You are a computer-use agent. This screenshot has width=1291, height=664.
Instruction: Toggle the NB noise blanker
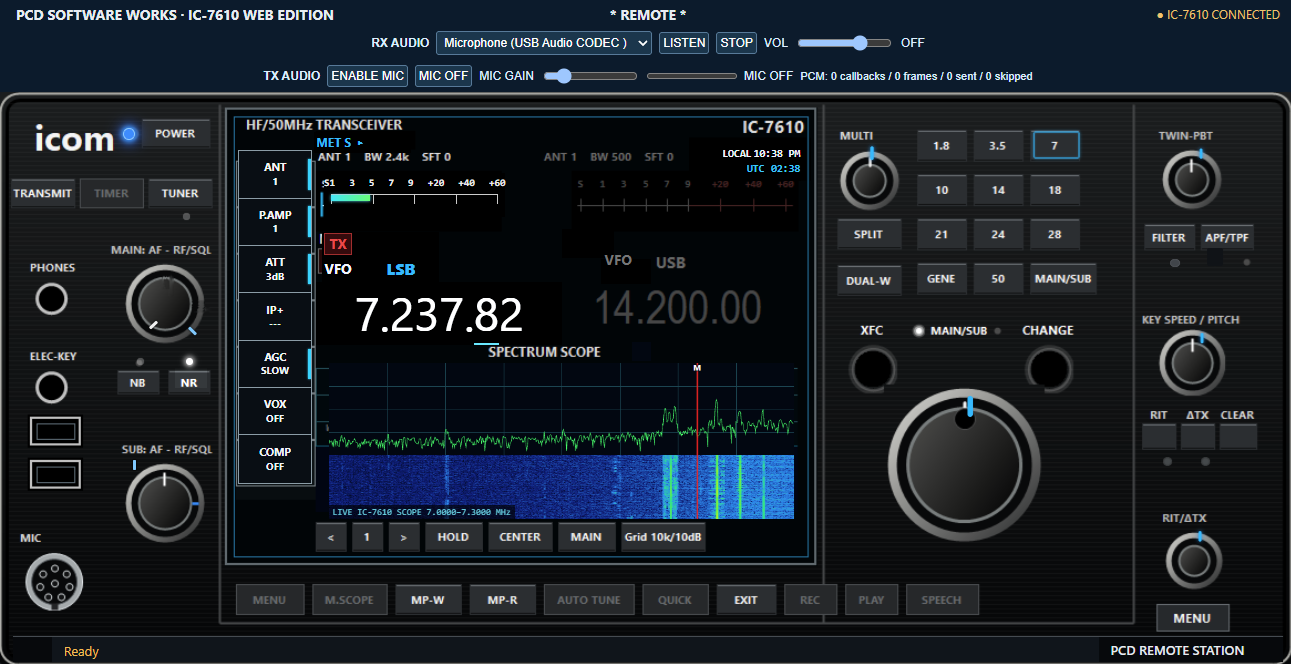coord(138,382)
